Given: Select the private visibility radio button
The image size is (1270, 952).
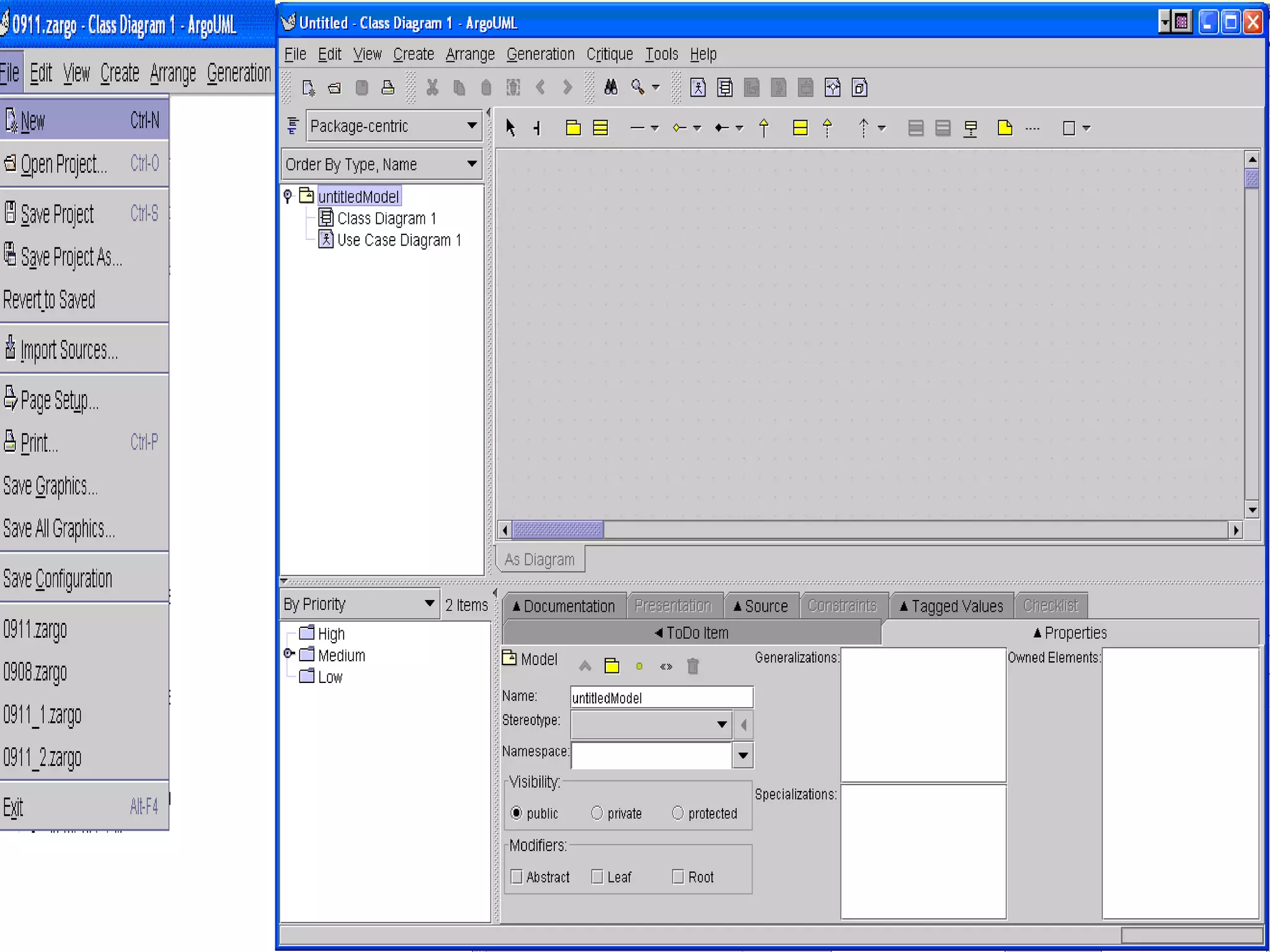Looking at the screenshot, I should (597, 813).
